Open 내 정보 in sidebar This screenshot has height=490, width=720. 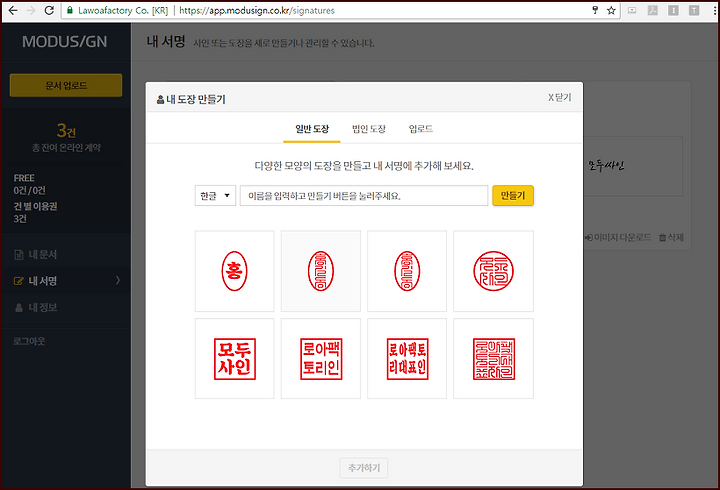(43, 307)
